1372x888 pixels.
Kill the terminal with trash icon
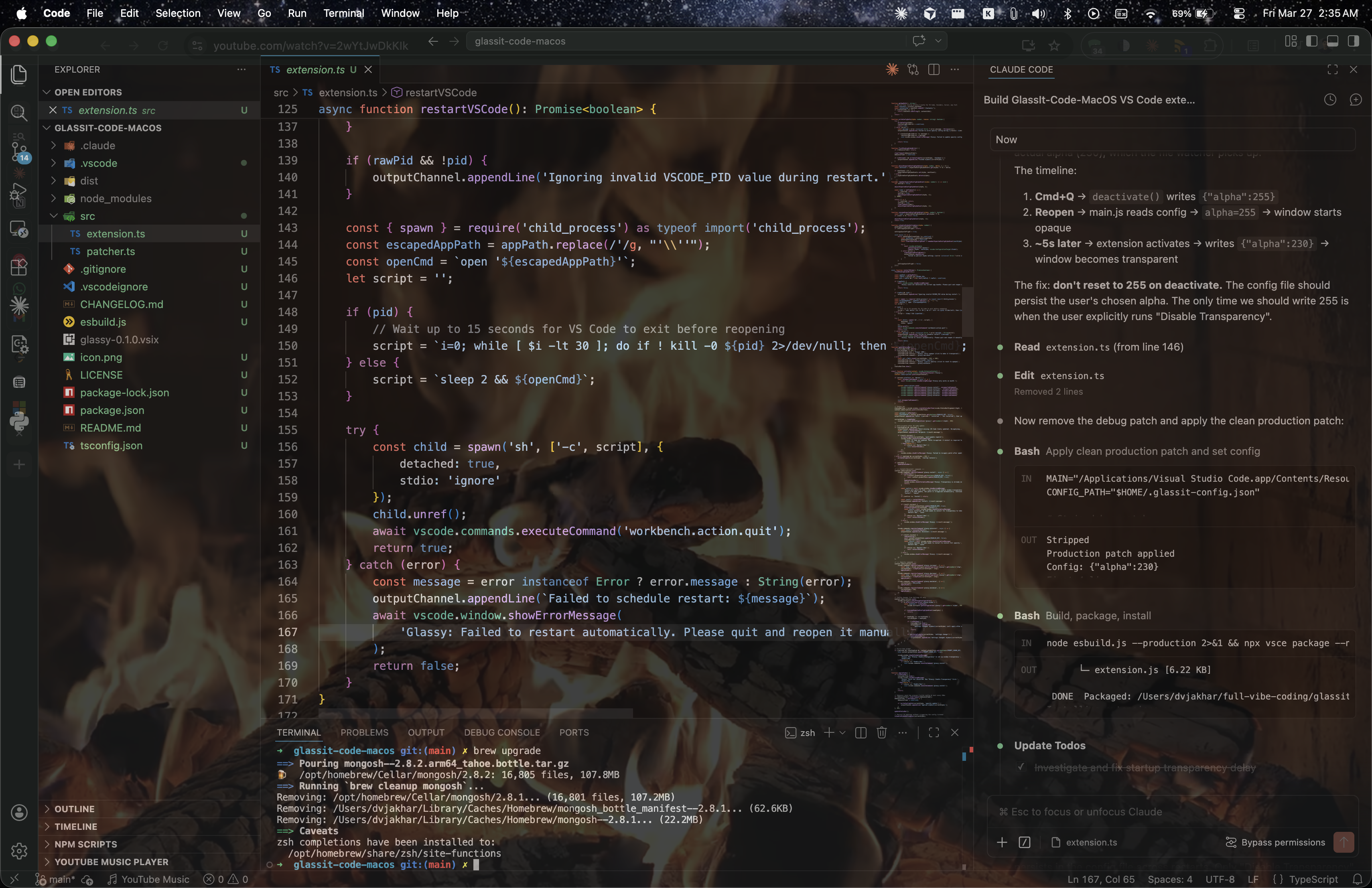[881, 732]
